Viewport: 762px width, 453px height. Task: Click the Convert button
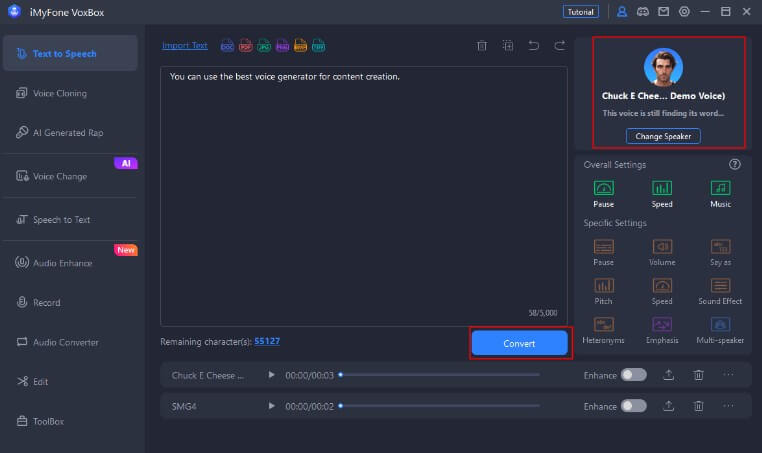point(520,343)
